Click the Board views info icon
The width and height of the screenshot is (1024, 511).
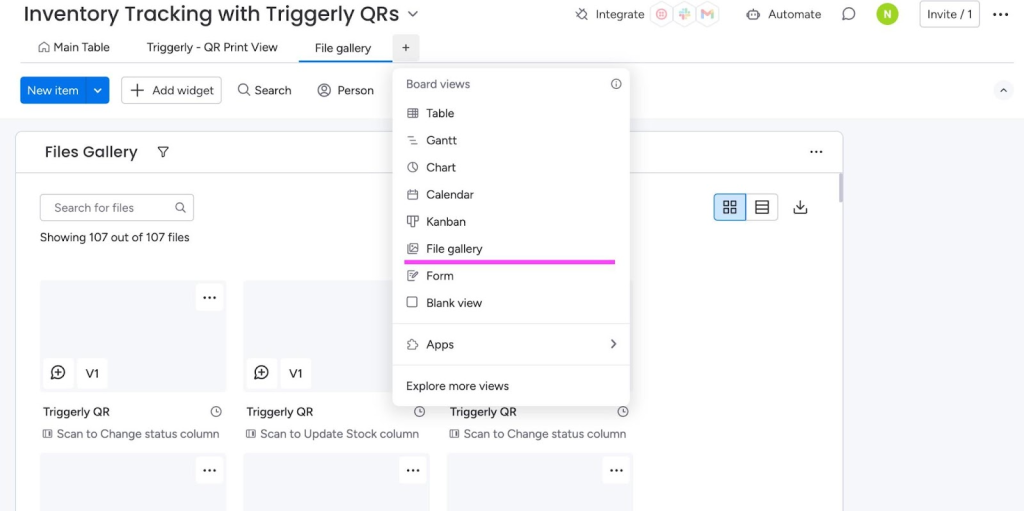pos(616,84)
